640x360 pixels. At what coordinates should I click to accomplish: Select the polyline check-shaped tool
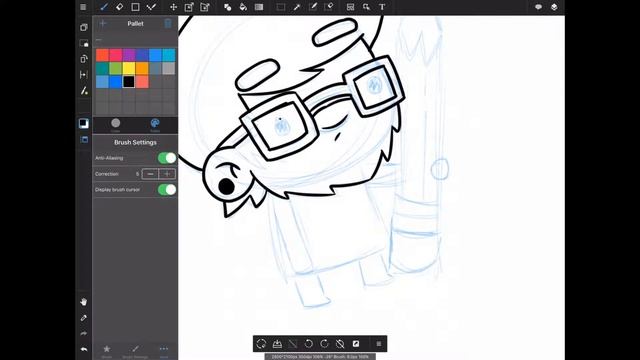[x=151, y=7]
